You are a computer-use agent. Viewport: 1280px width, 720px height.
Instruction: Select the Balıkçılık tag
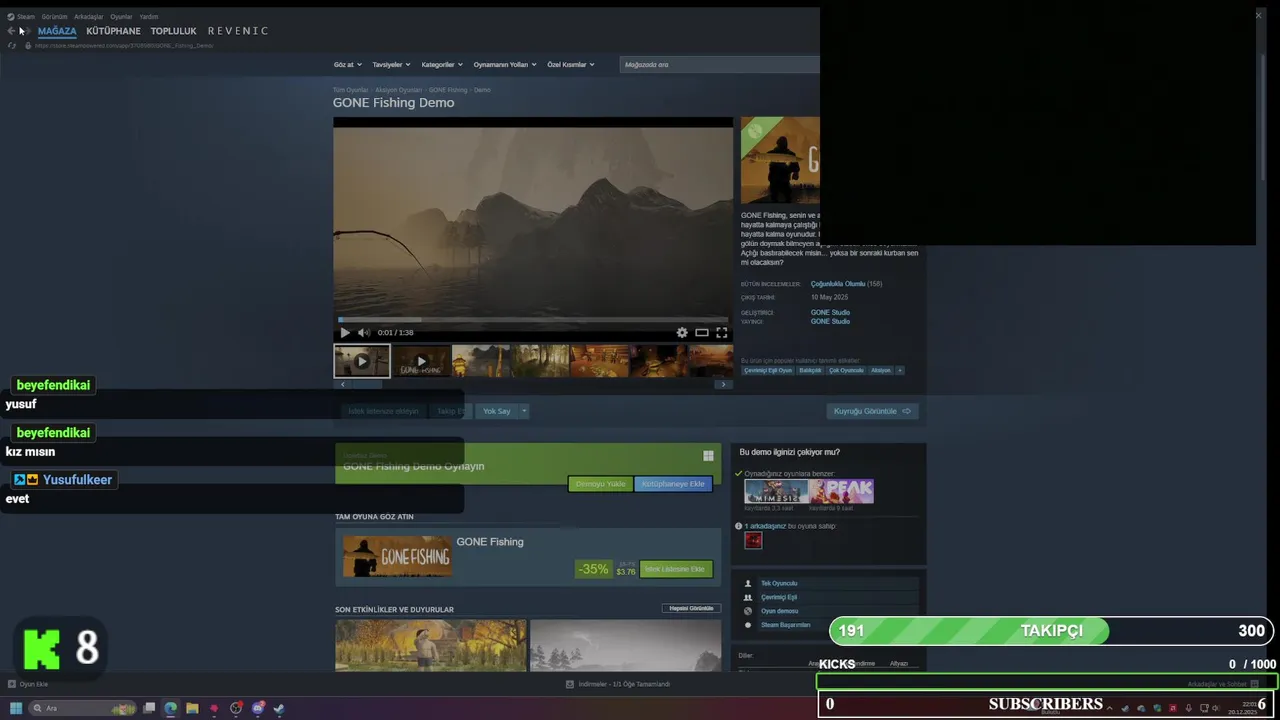[810, 370]
